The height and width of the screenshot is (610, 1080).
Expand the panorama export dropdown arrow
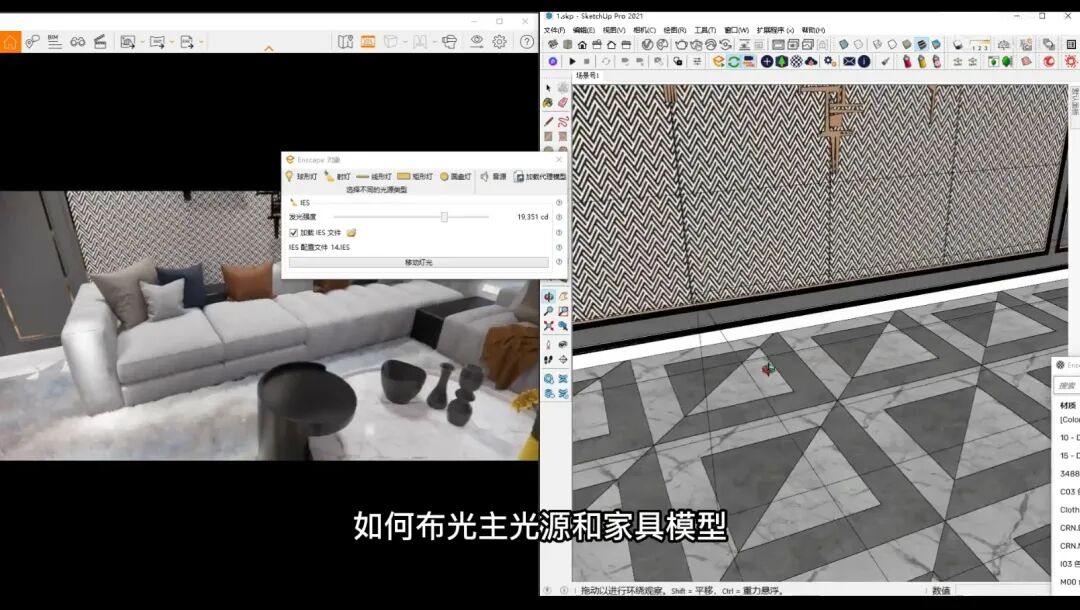tap(172, 43)
